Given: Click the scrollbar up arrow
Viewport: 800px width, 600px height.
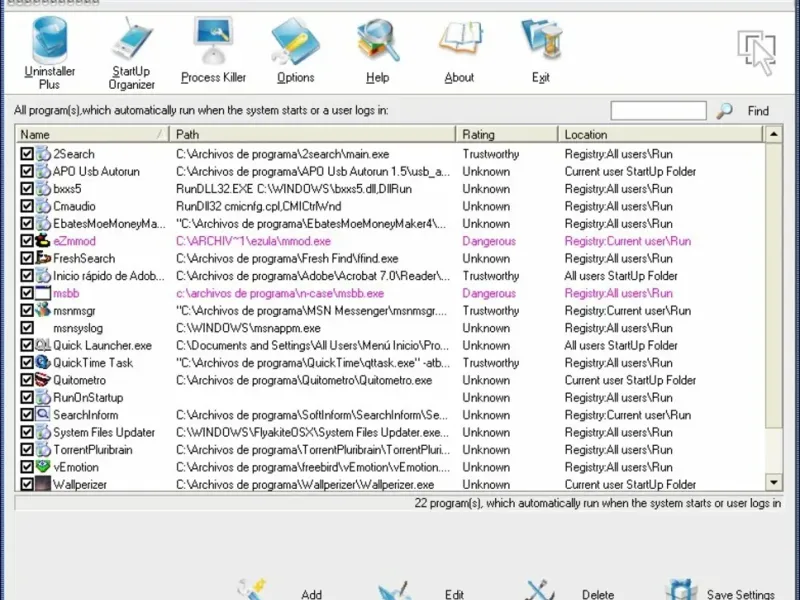Looking at the screenshot, I should click(x=773, y=134).
